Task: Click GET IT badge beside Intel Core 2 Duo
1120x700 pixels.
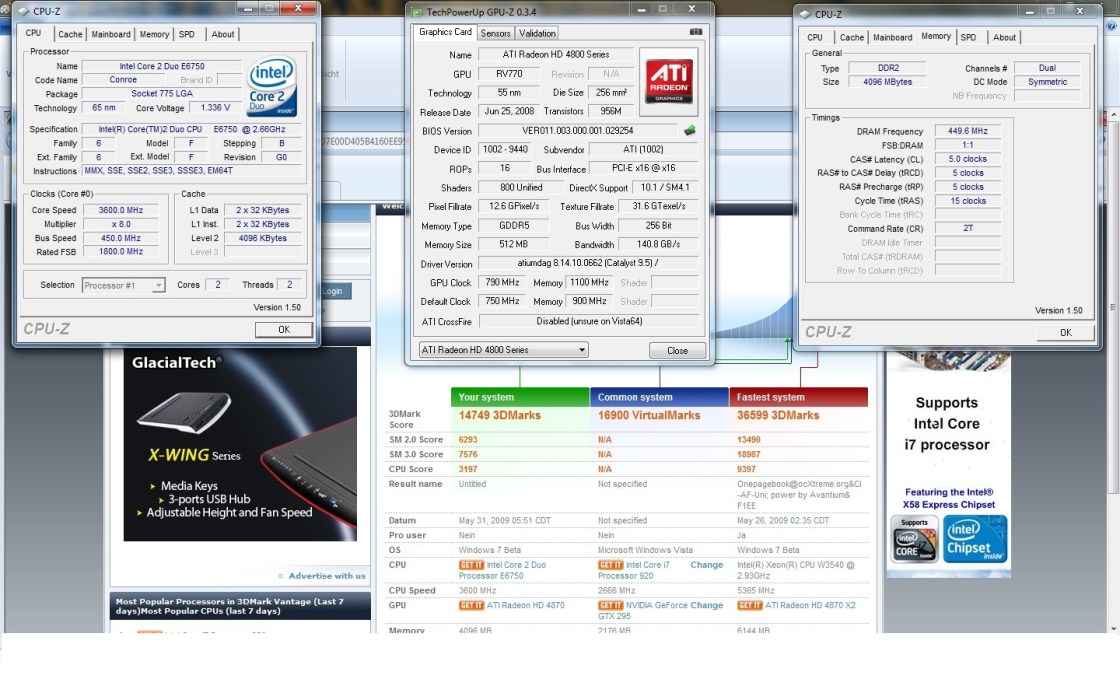Action: coord(471,565)
